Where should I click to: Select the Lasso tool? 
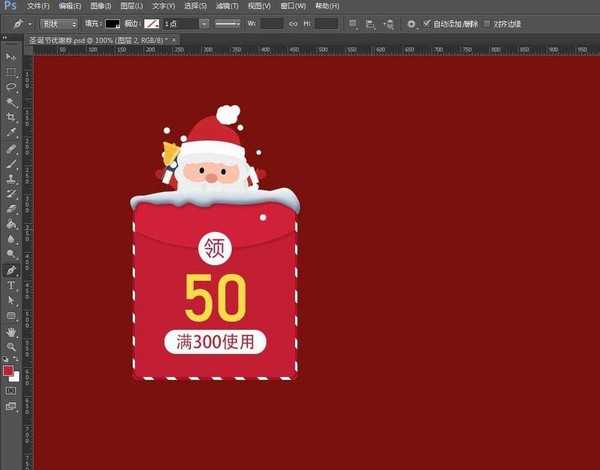point(11,87)
